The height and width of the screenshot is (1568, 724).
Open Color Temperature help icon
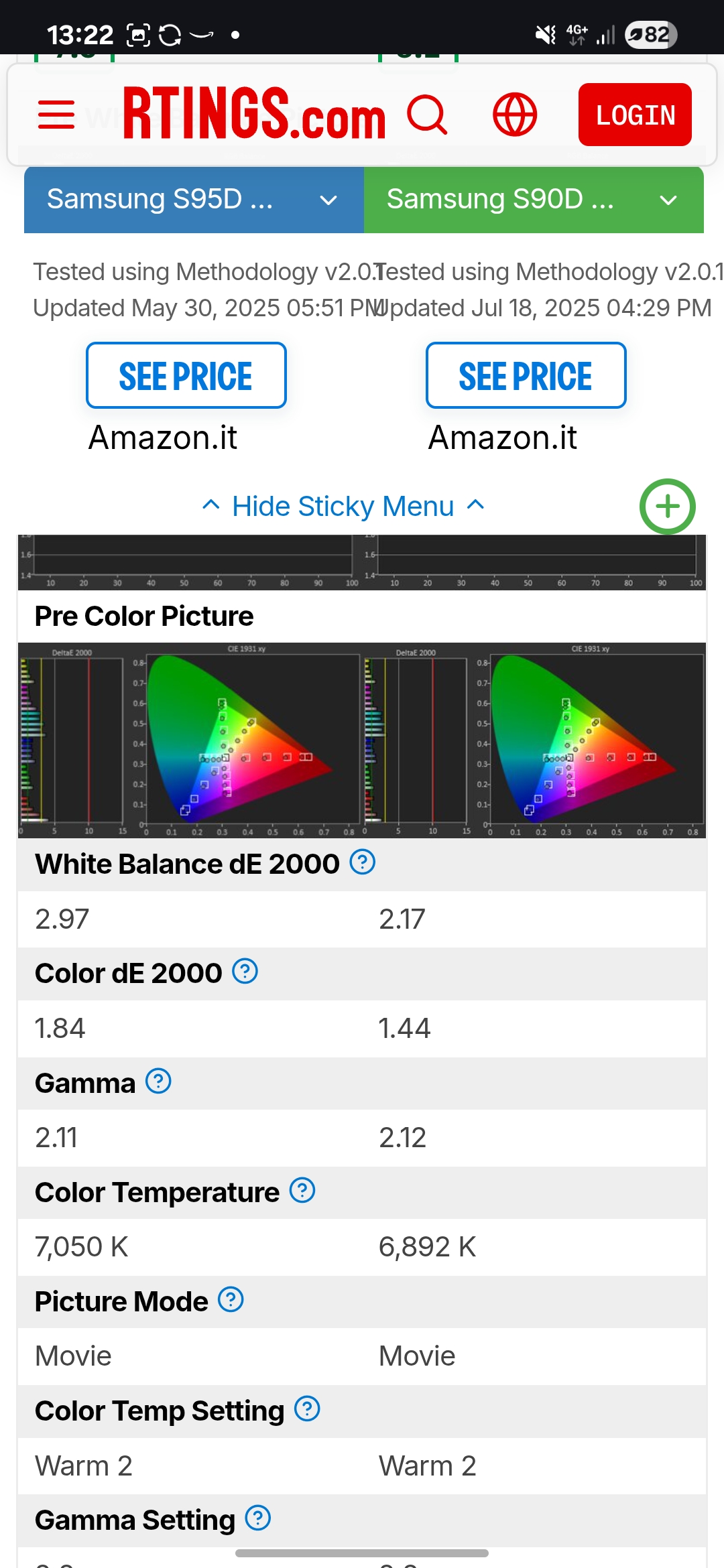click(x=302, y=1190)
